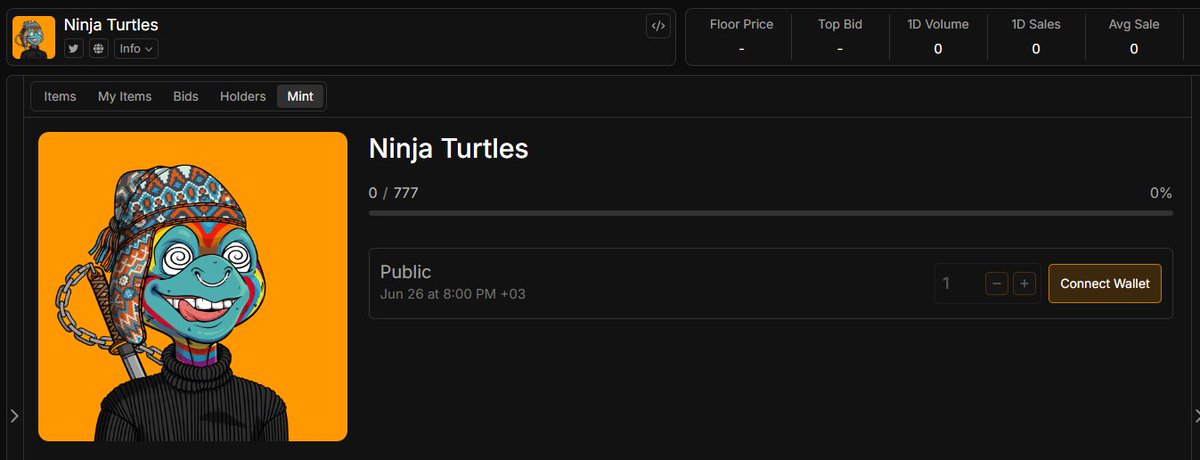Click the Ninja Turtles header title
Image resolution: width=1200 pixels, height=460 pixels.
[111, 24]
